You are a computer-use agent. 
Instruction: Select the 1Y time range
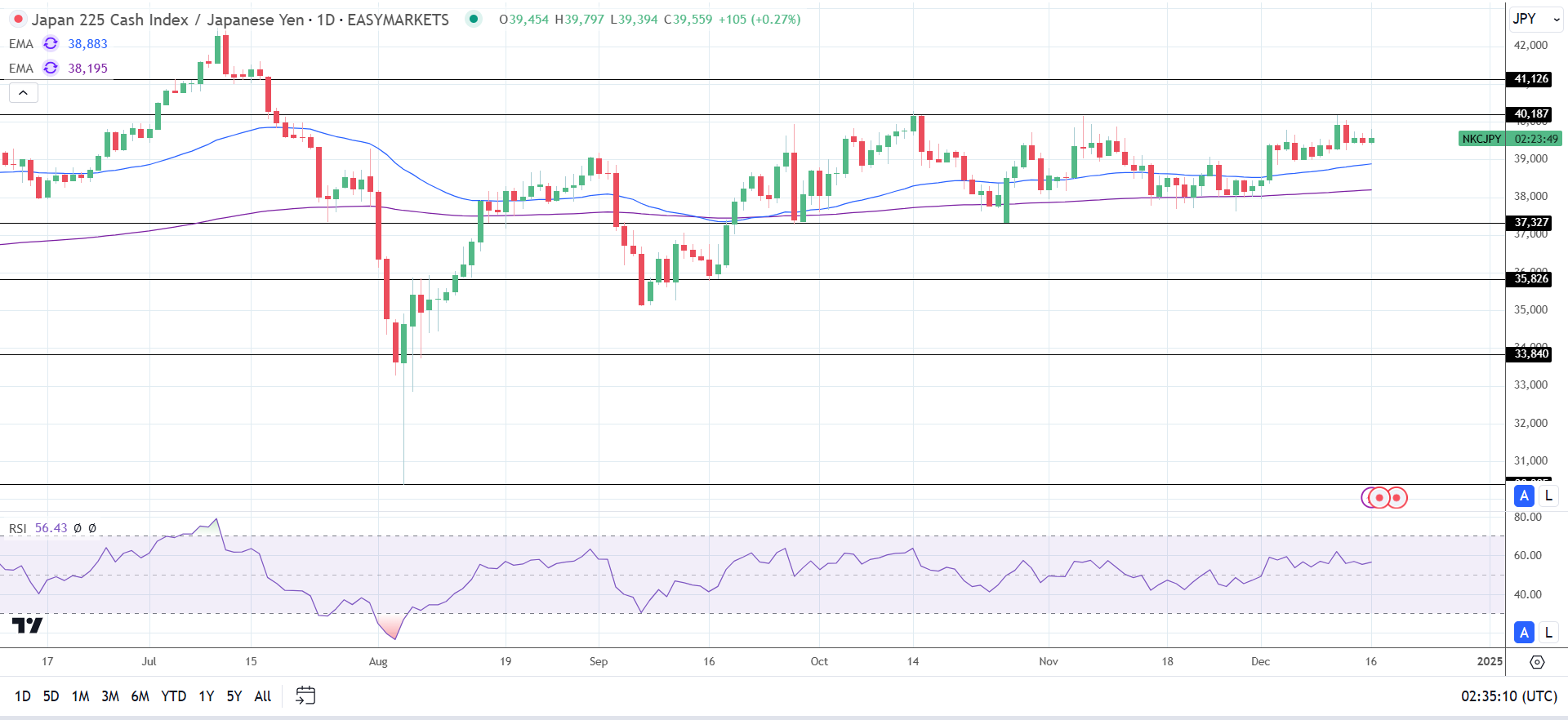point(207,696)
